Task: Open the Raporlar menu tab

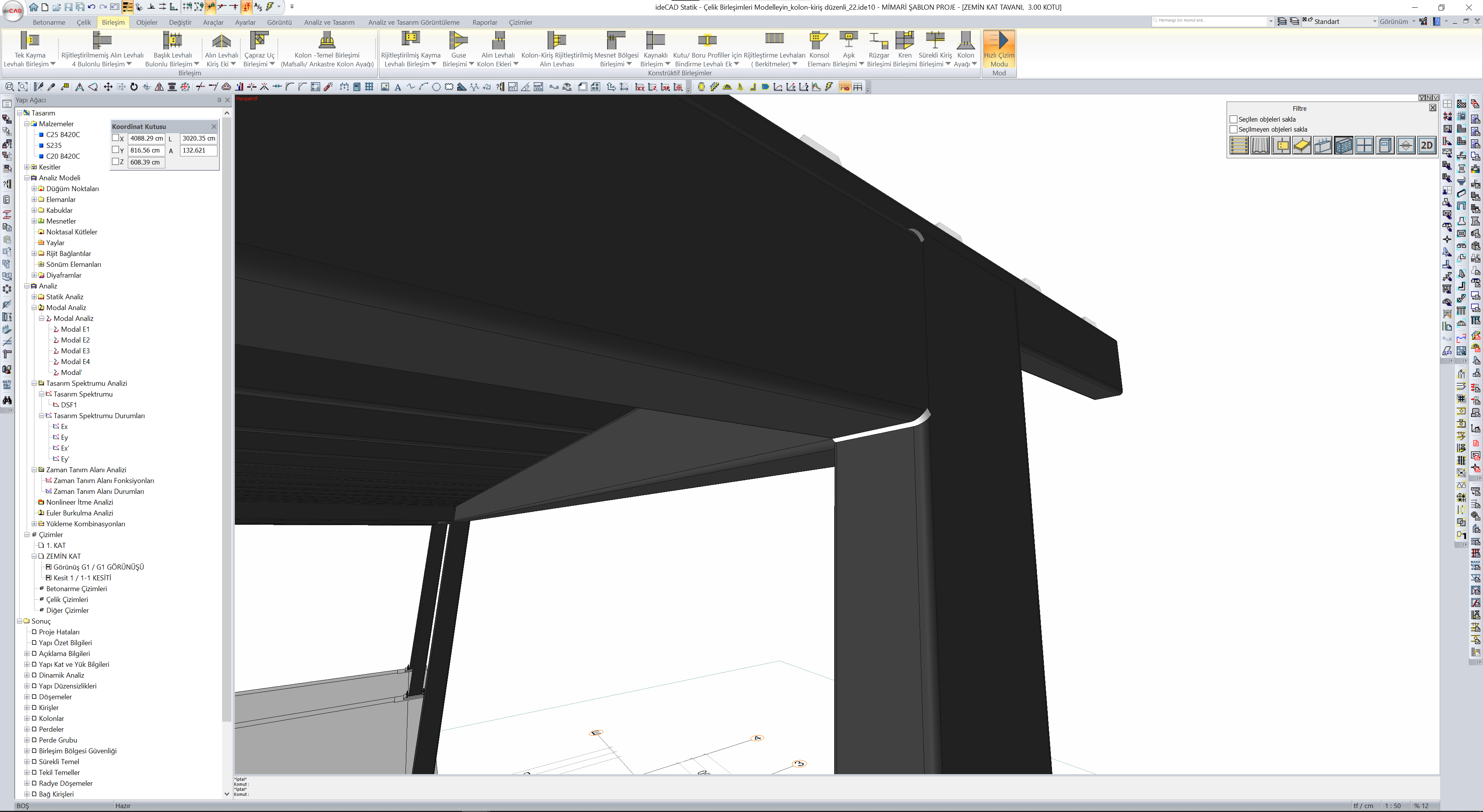Action: click(x=484, y=22)
